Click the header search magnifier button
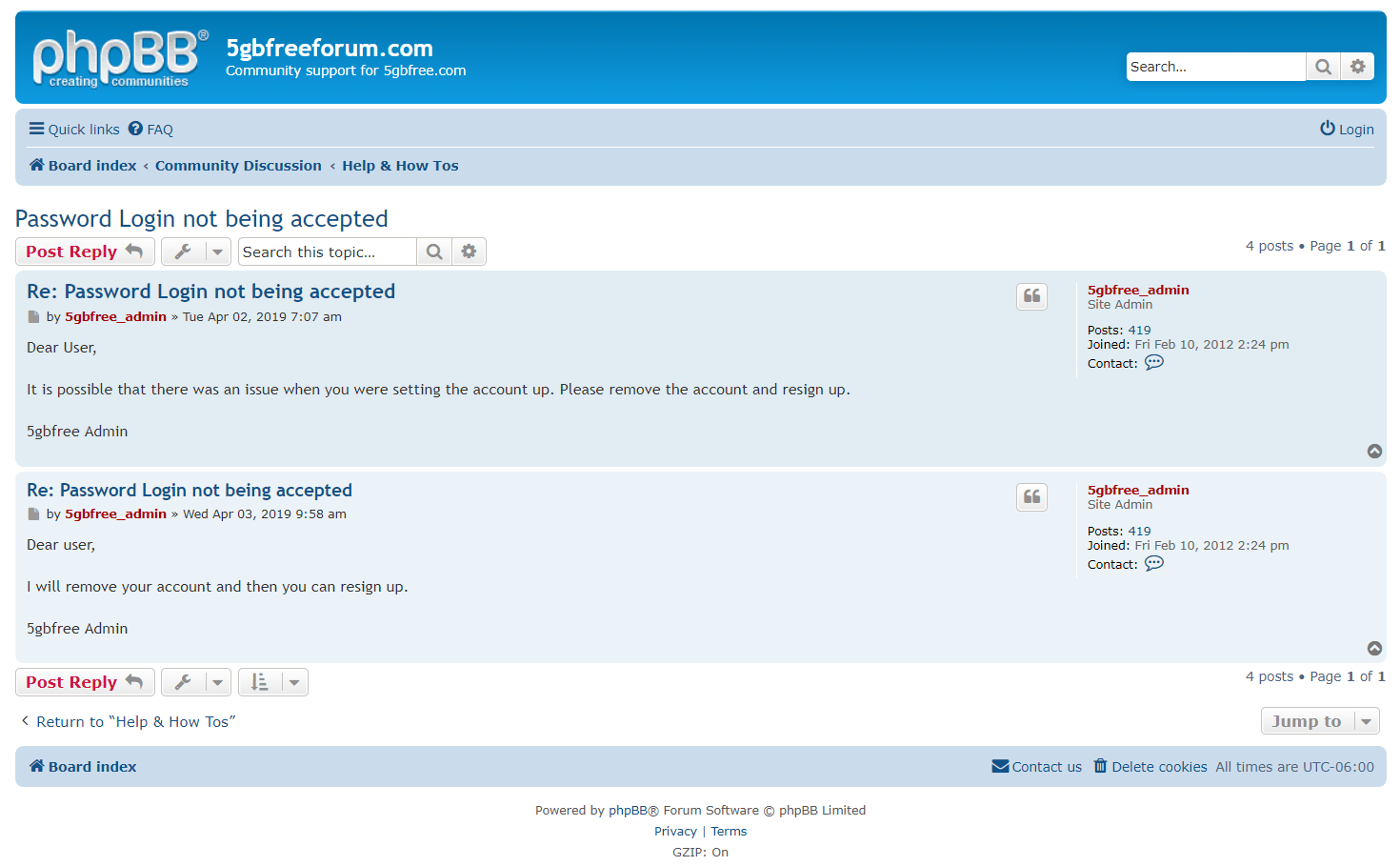The image size is (1400, 866). pyautogui.click(x=1323, y=67)
